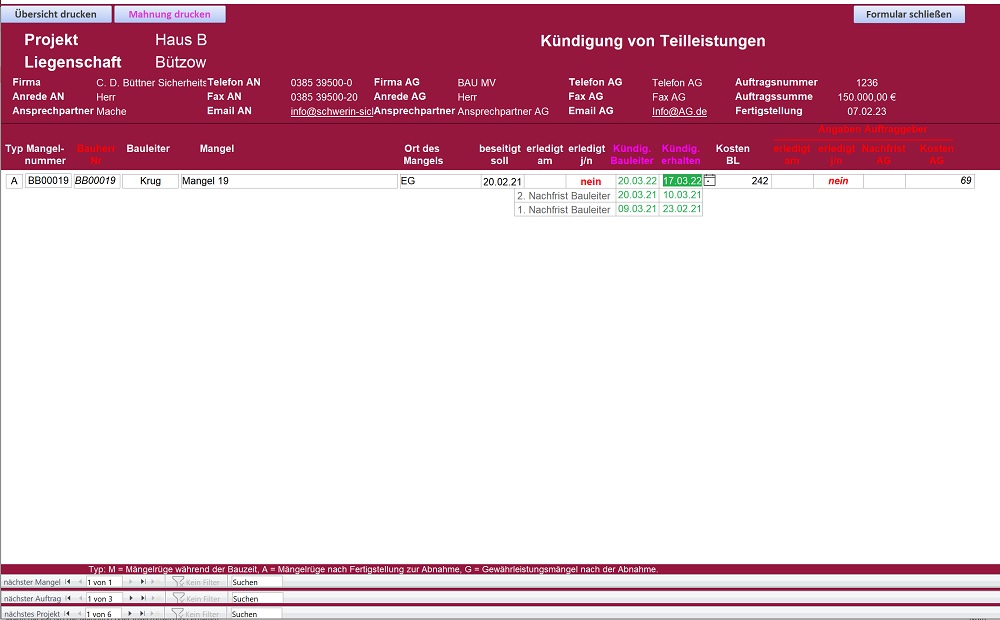Click Liegenschaft value Bützow

tap(181, 63)
